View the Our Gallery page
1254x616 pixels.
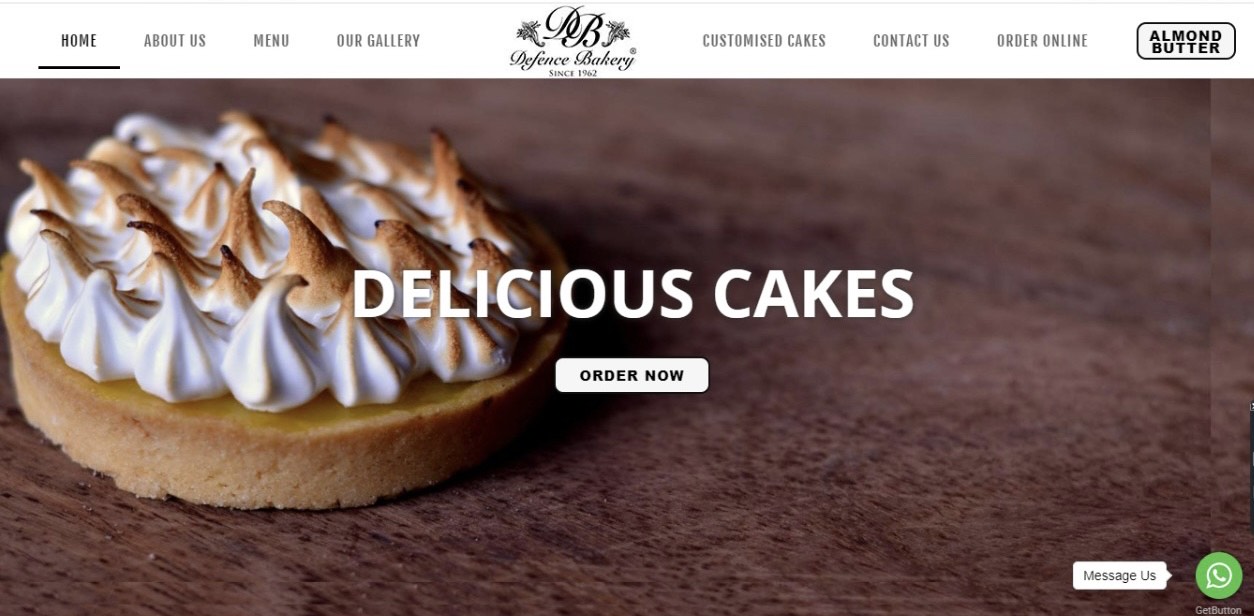click(378, 41)
